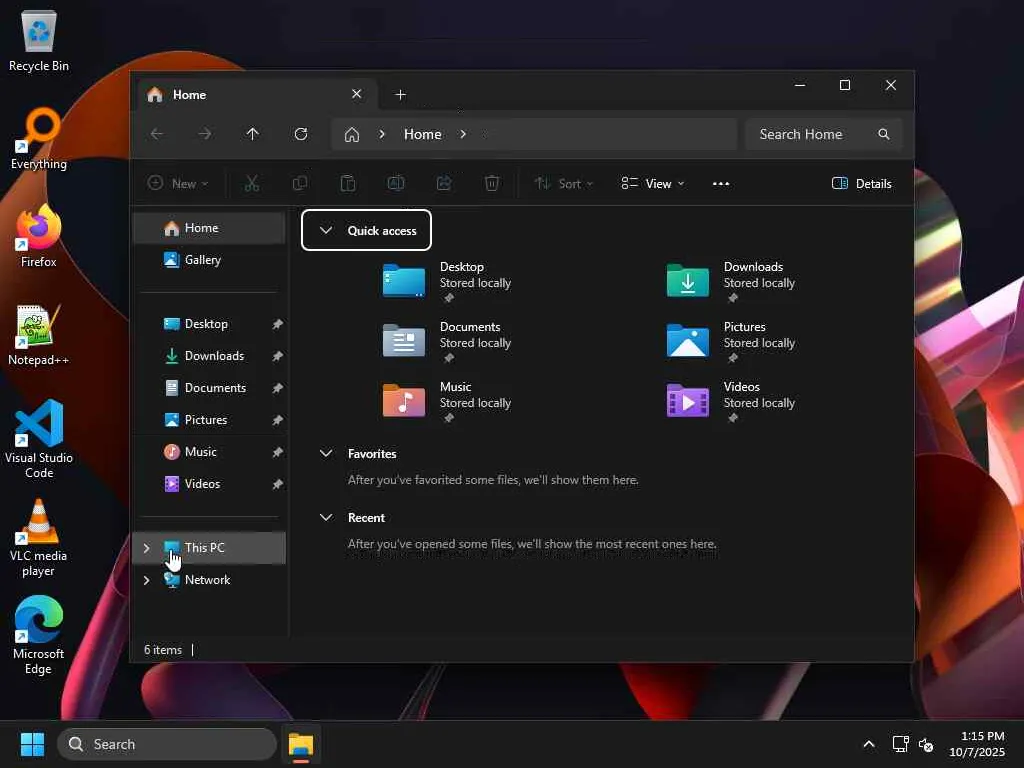Unpin Desktop using its sidebar pin
The width and height of the screenshot is (1024, 768).
pos(278,324)
